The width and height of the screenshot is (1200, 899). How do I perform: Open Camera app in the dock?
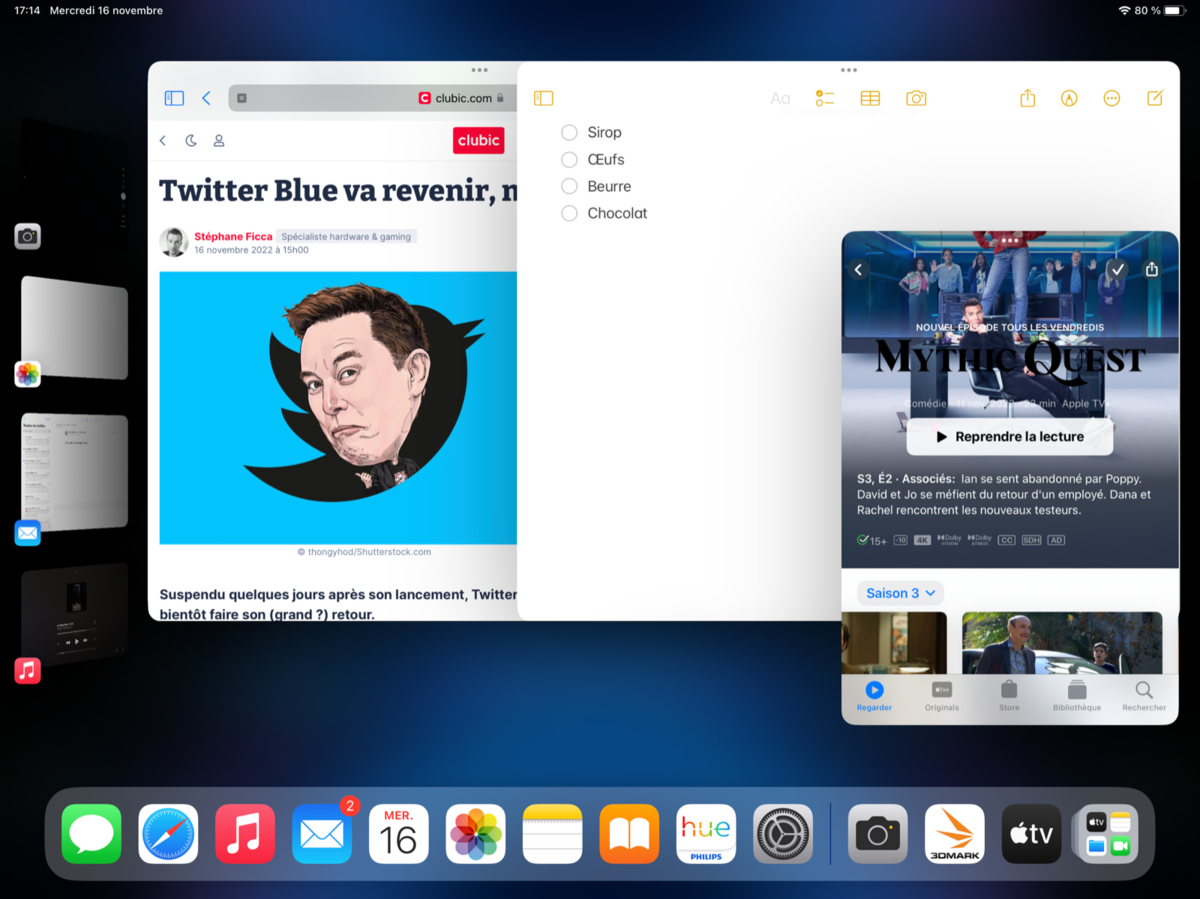[878, 834]
